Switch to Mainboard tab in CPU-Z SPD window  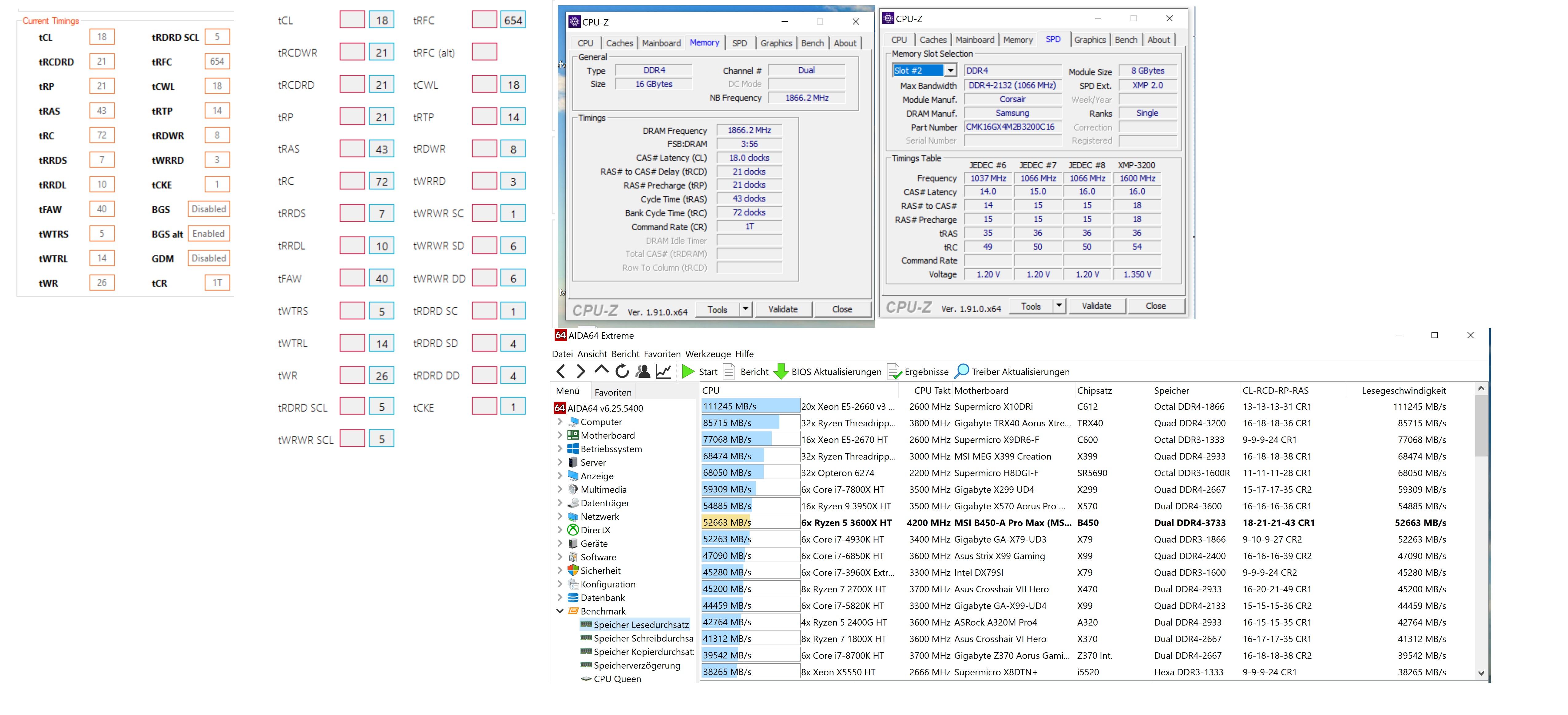point(975,40)
